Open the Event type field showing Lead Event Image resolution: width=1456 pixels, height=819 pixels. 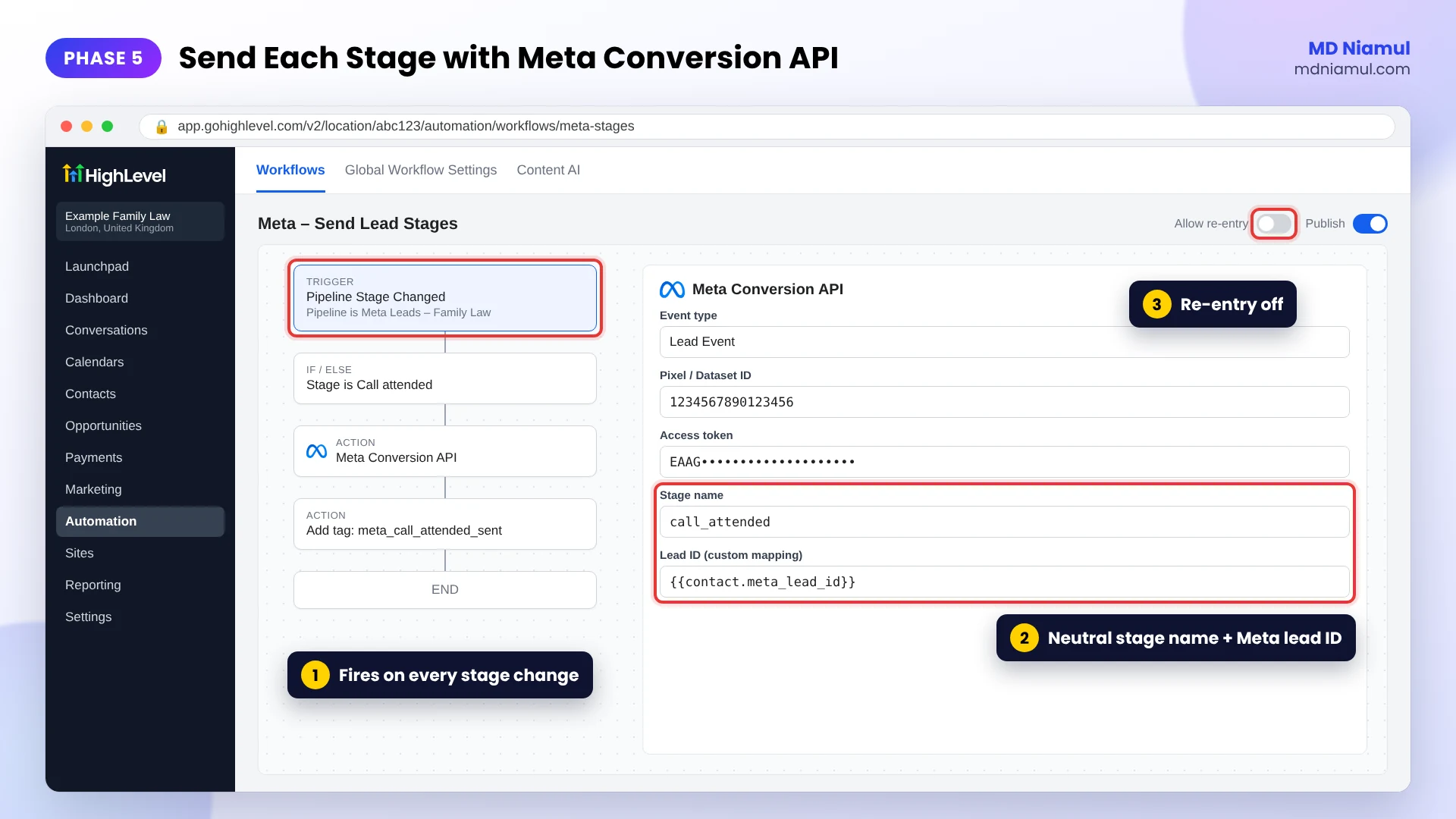click(1004, 342)
